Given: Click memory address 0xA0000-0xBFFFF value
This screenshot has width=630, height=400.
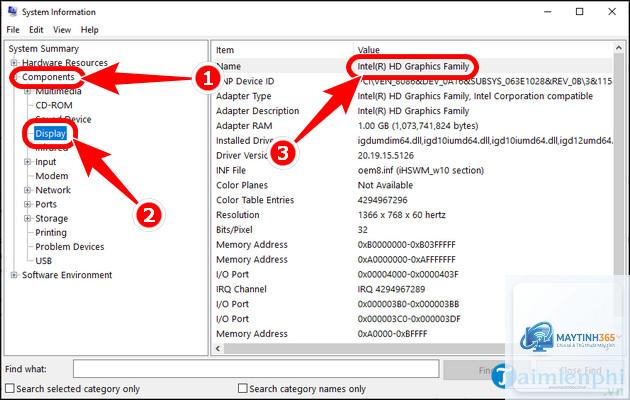Looking at the screenshot, I should tap(392, 334).
